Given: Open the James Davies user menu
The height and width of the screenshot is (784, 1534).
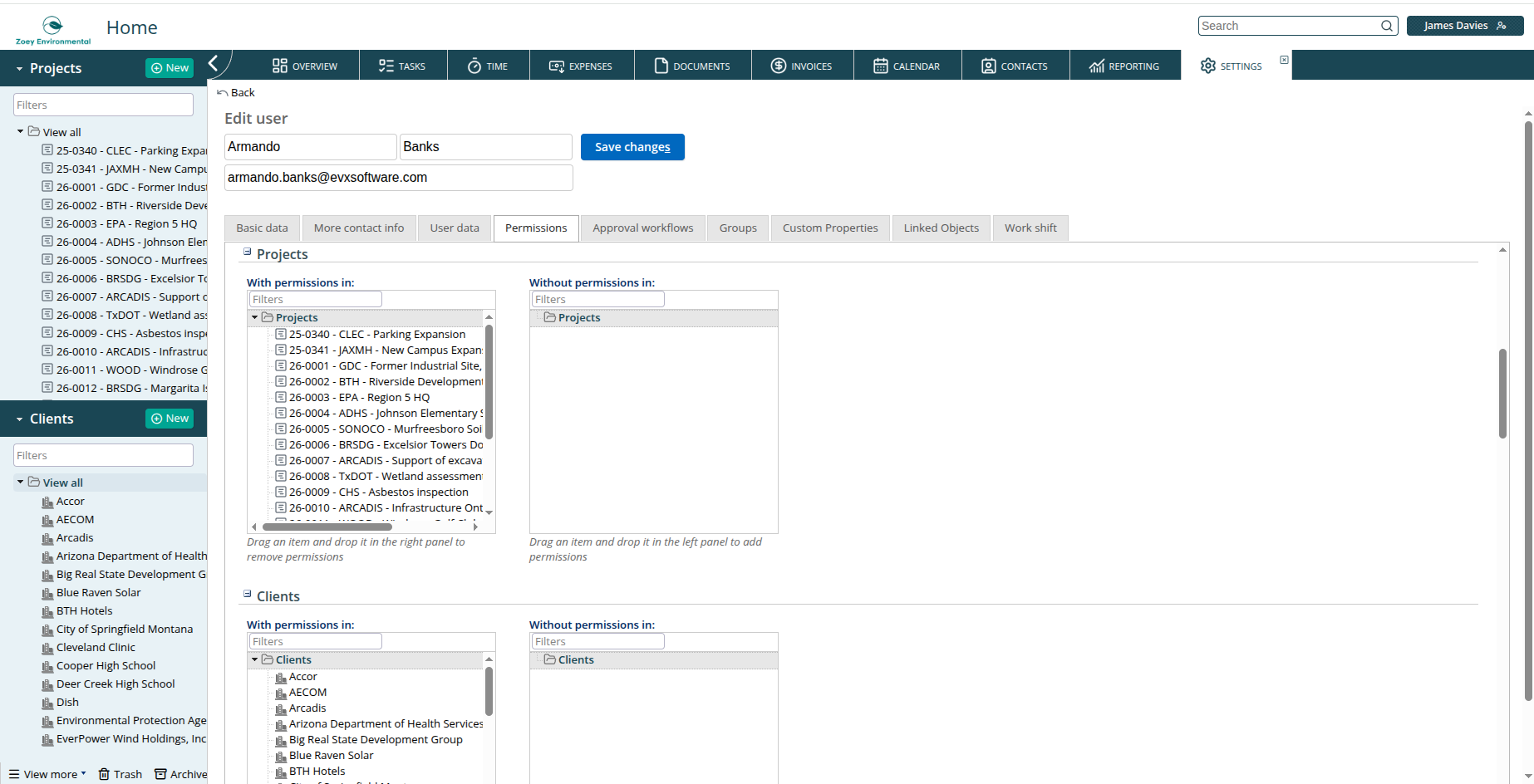Looking at the screenshot, I should (1465, 26).
